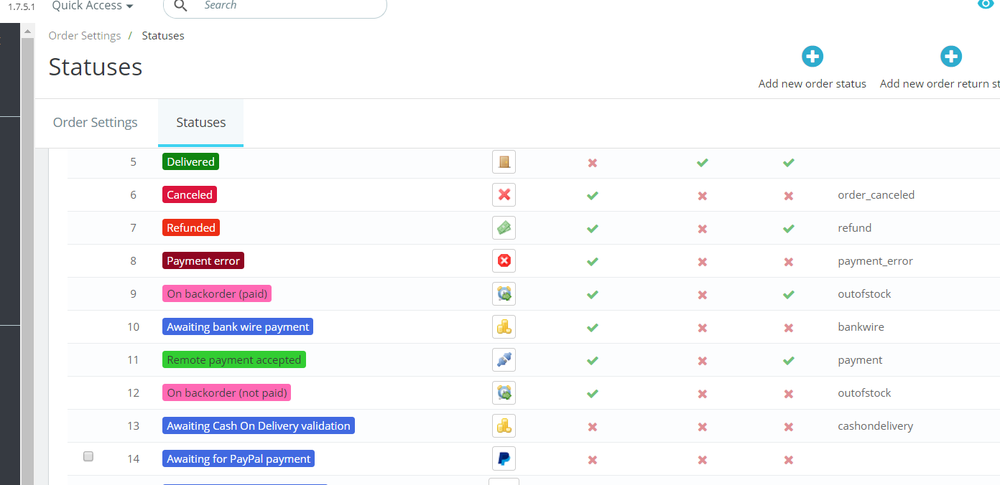Click the On backorder (paid) badge
The image size is (1000, 485).
tap(217, 294)
